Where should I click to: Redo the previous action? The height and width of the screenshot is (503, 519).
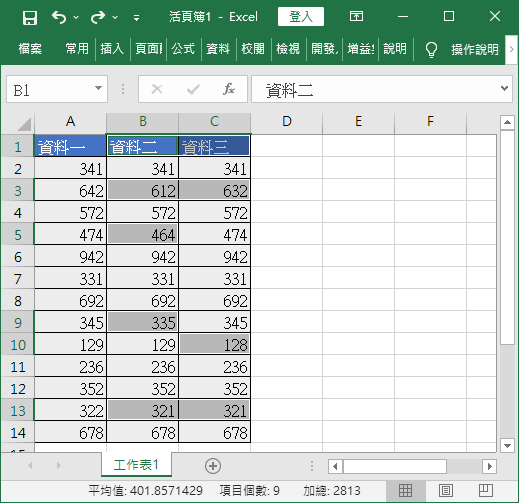[98, 17]
